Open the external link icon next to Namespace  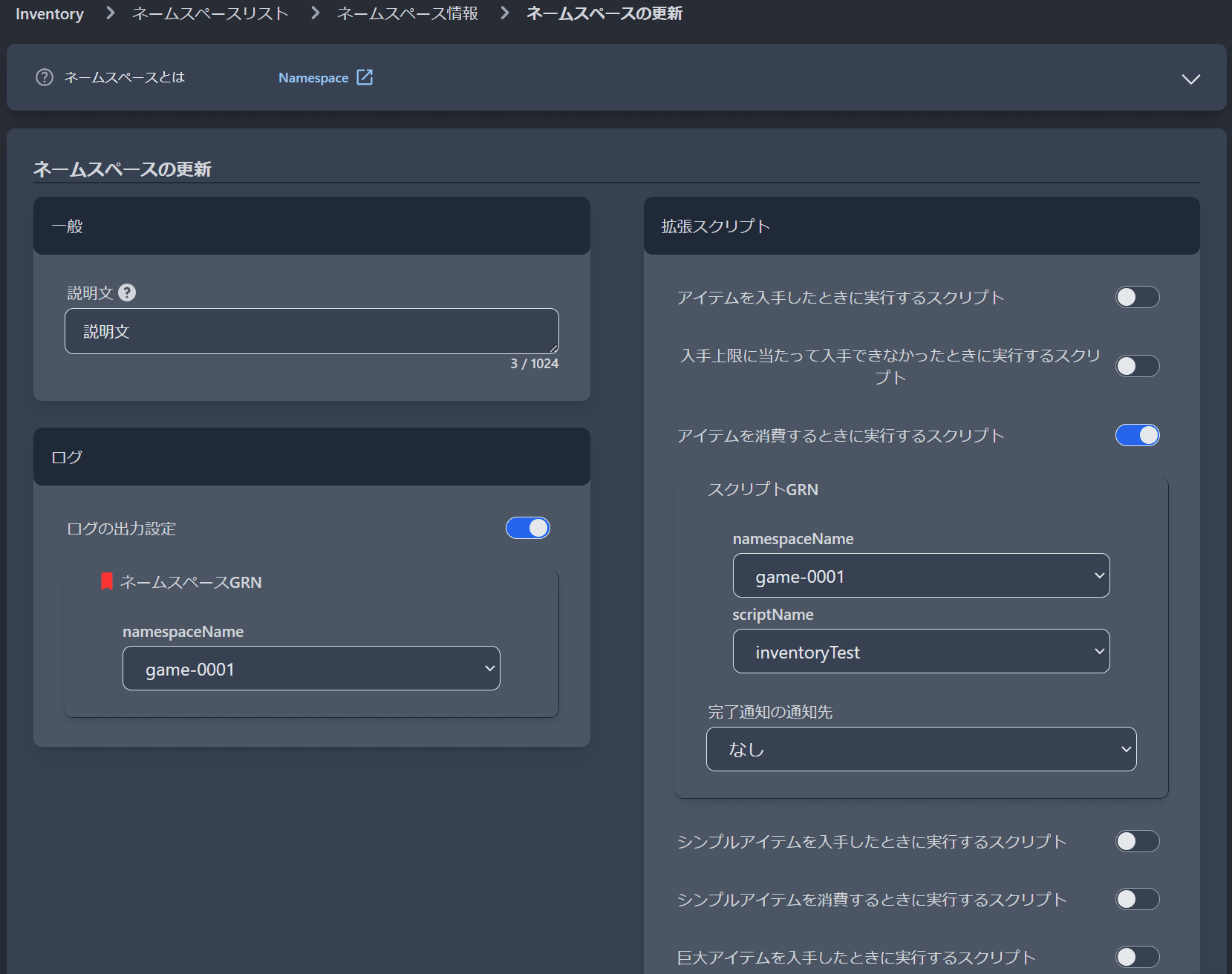point(365,77)
